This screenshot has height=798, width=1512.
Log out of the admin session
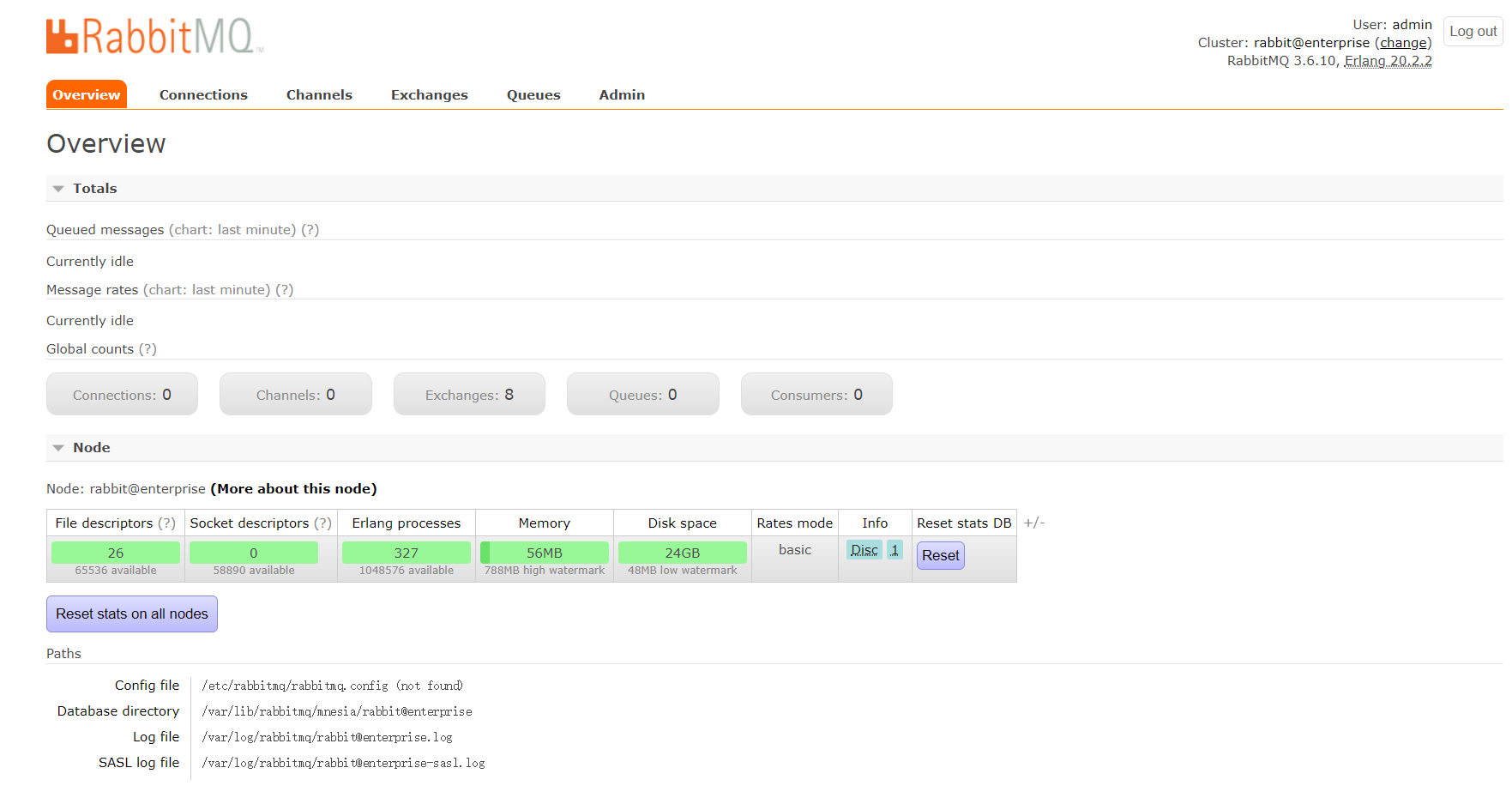pos(1473,31)
